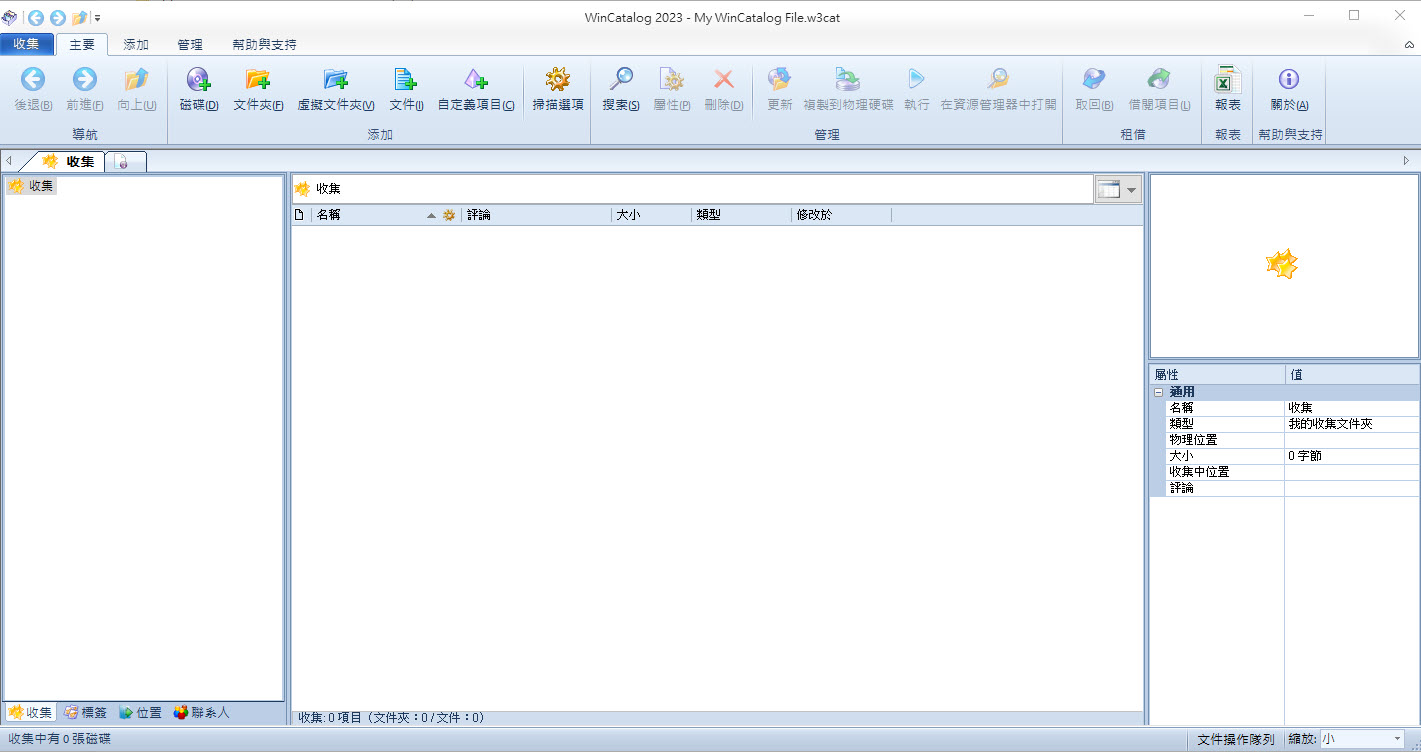Click the Check In (取回) icon

(1092, 90)
